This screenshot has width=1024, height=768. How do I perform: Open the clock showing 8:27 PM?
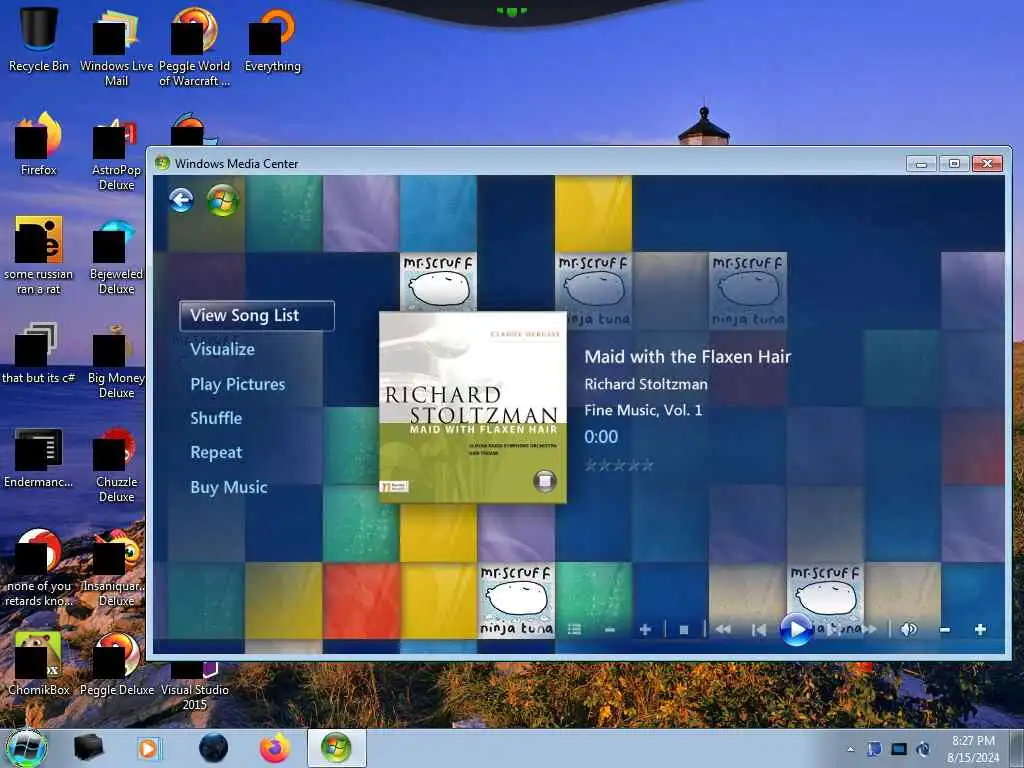pos(973,749)
